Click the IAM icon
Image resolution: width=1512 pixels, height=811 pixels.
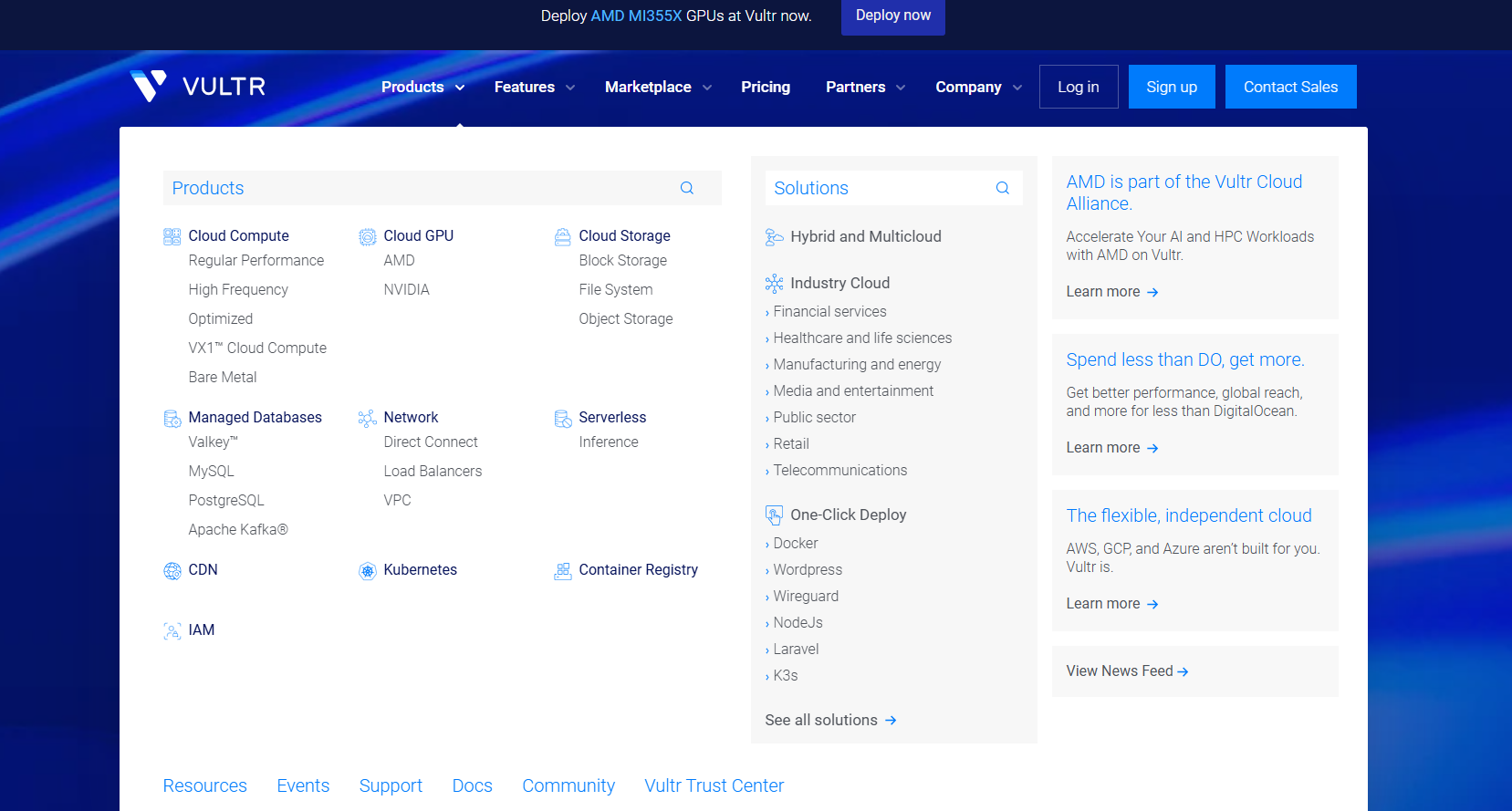[x=172, y=631]
